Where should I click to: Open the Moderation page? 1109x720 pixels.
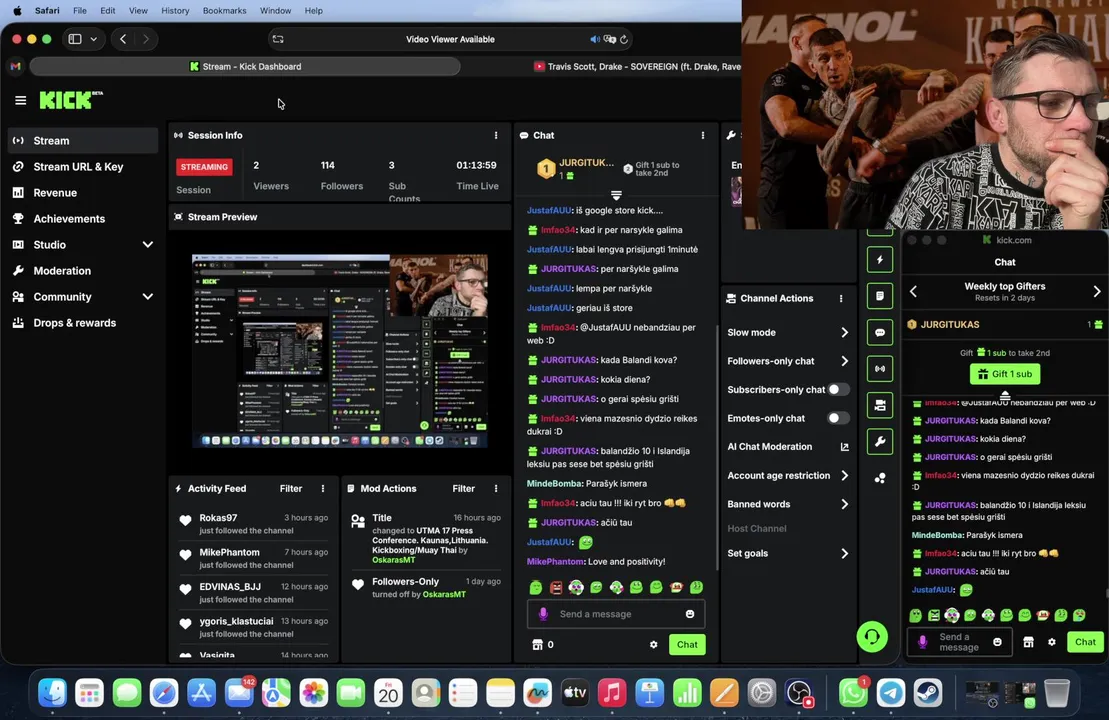[x=62, y=271]
